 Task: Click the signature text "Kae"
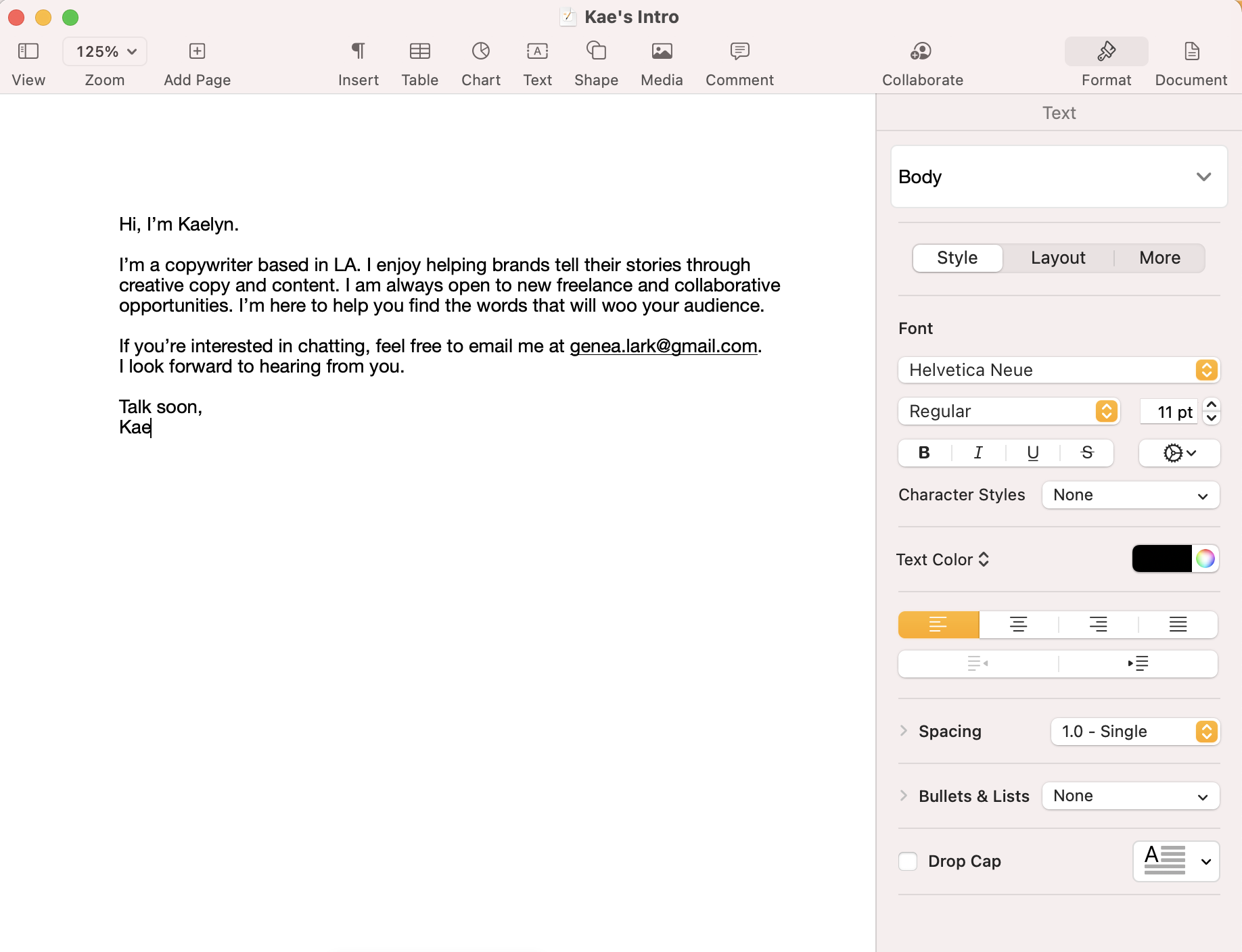tap(135, 427)
